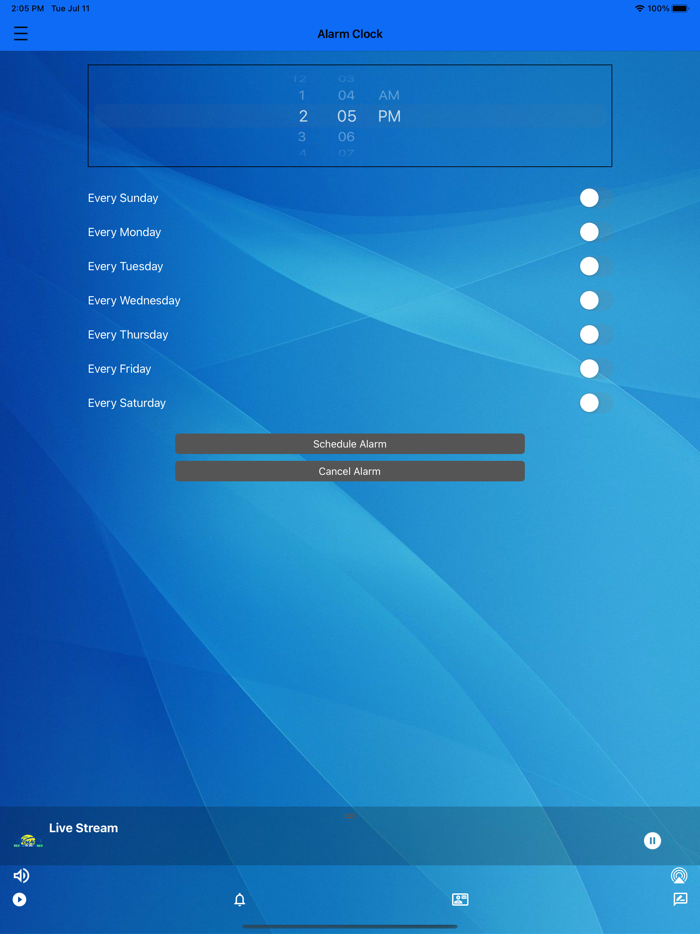700x934 pixels.
Task: Tap the Live Stream title
Action: 83,827
